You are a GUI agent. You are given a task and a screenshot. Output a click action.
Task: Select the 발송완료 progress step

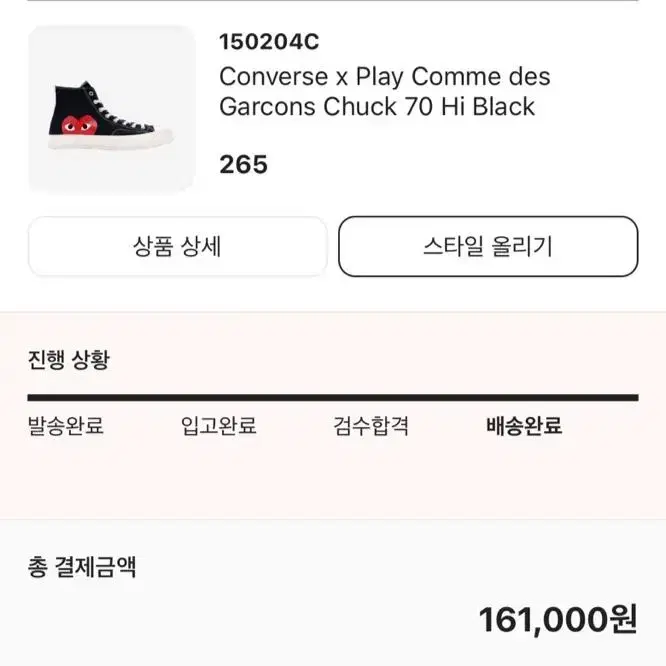point(65,426)
